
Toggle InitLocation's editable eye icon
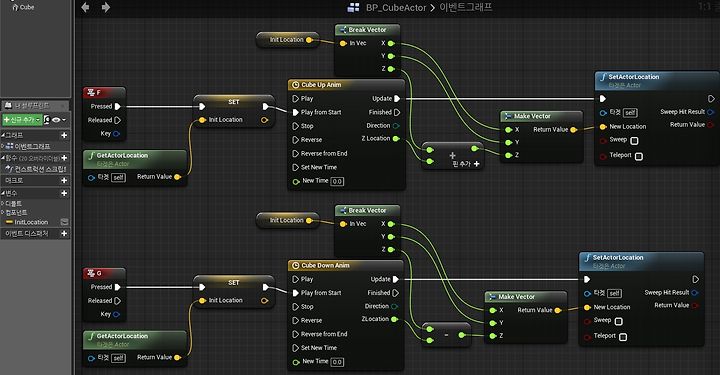64,222
